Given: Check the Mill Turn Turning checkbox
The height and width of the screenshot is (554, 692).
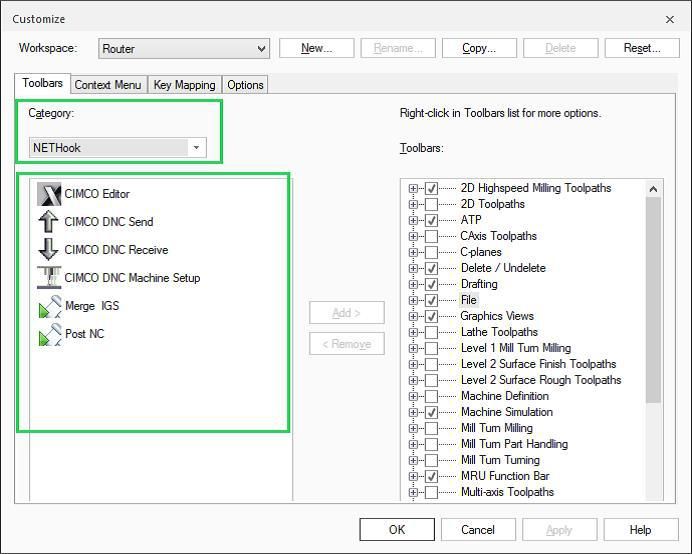Looking at the screenshot, I should 431,460.
